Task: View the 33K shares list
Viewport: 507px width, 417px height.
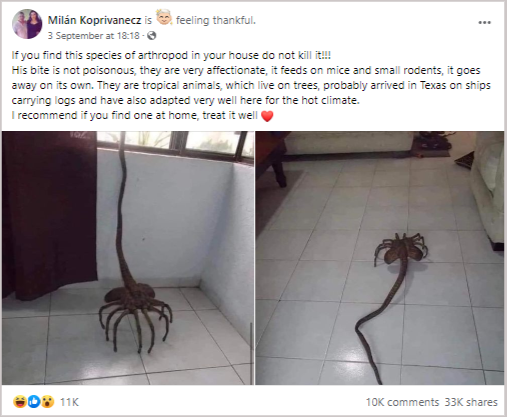Action: tap(471, 402)
